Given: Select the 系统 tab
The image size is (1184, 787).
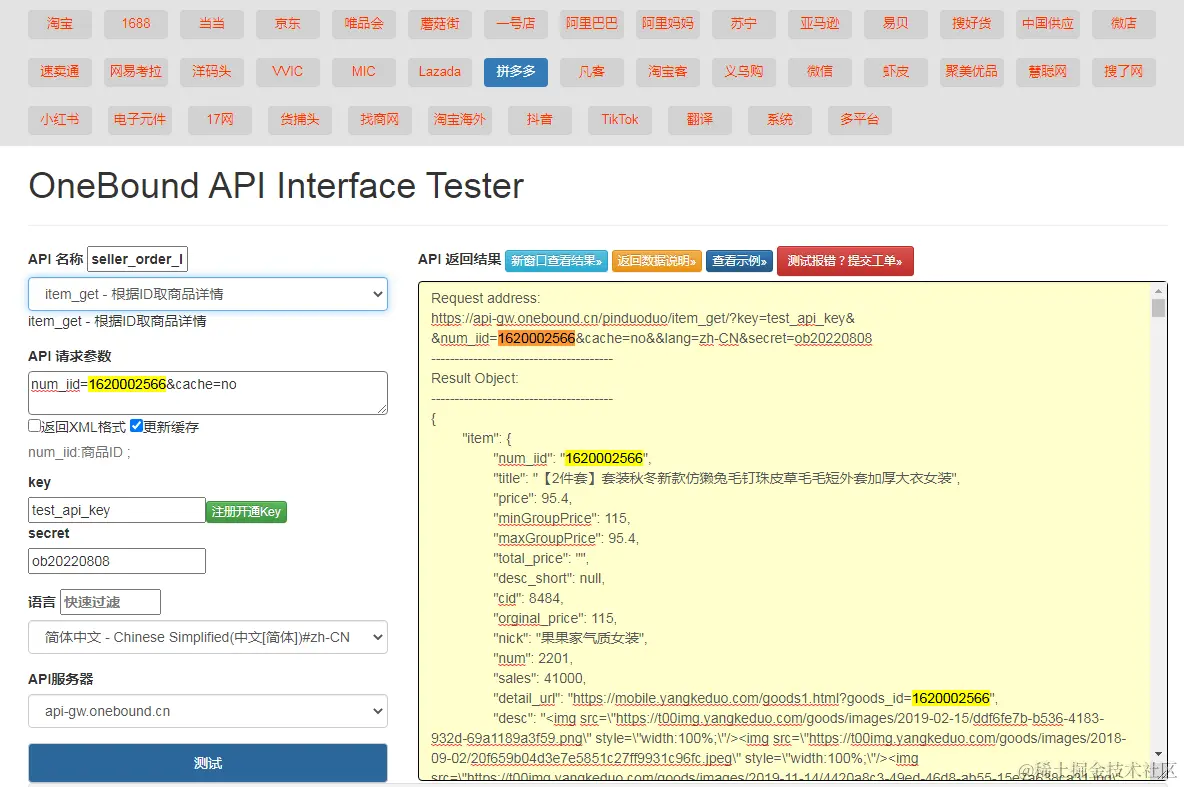Looking at the screenshot, I should click(780, 119).
